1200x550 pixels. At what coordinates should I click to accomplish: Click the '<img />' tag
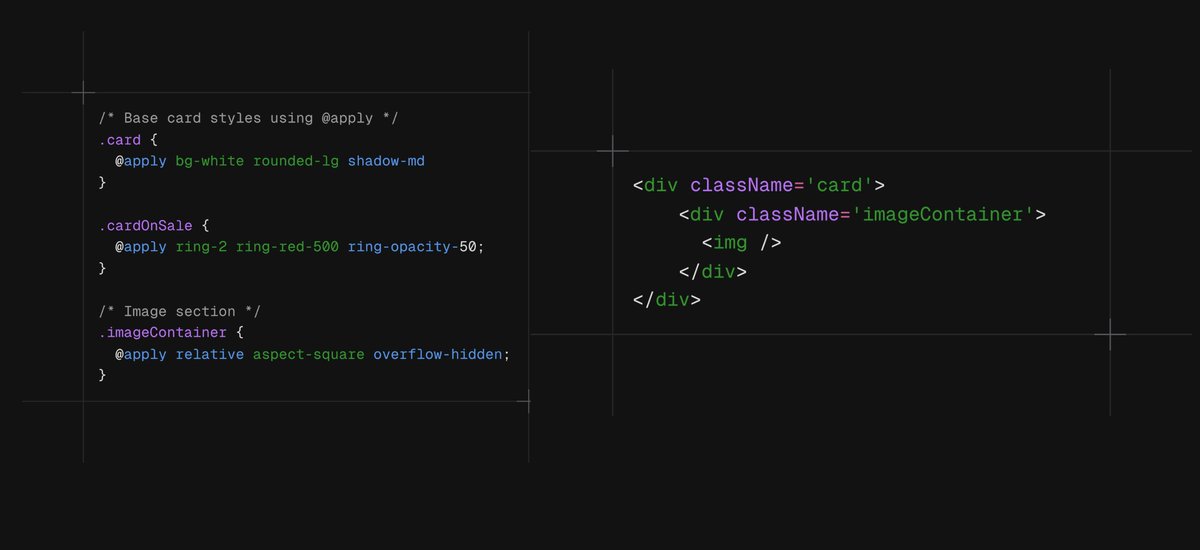coord(741,242)
